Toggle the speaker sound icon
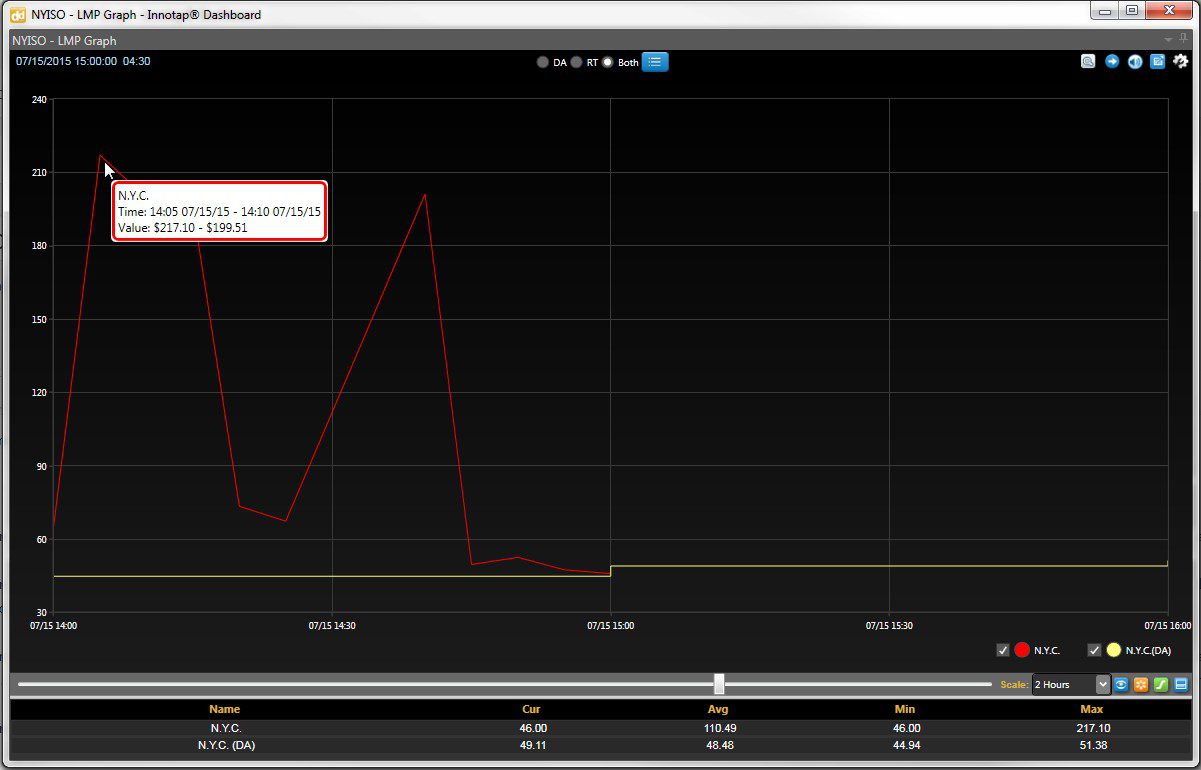The width and height of the screenshot is (1201, 770). coord(1135,62)
